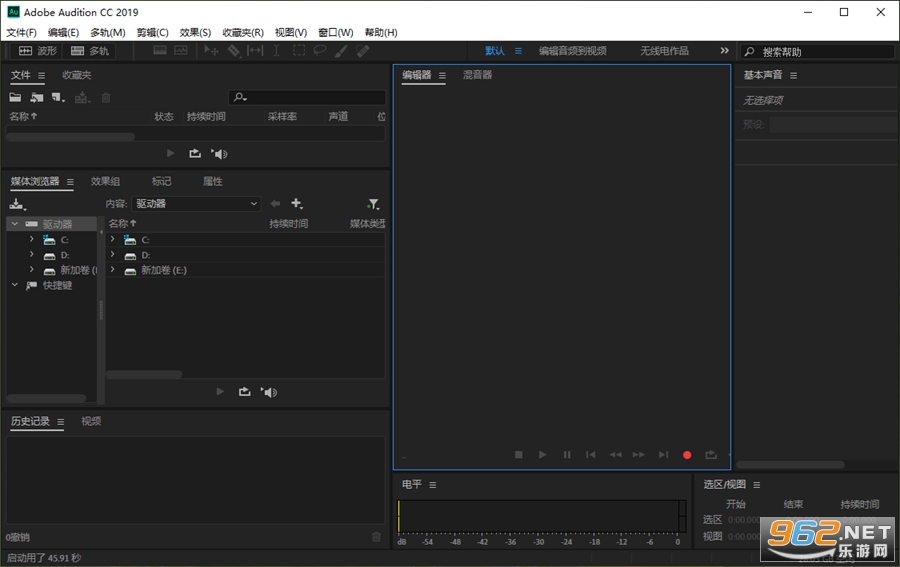Screen dimensions: 900x567
Task: Open the 内容 驱动器 dropdown
Action: [196, 204]
